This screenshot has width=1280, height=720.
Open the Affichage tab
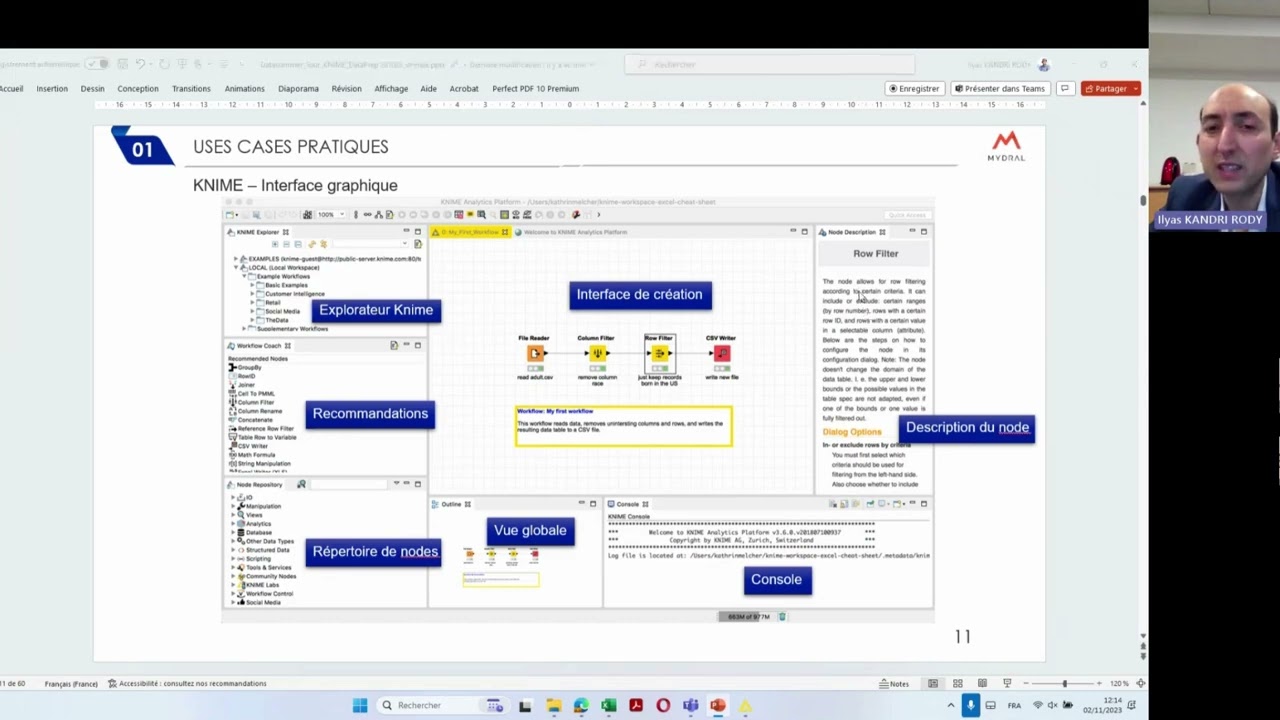391,88
